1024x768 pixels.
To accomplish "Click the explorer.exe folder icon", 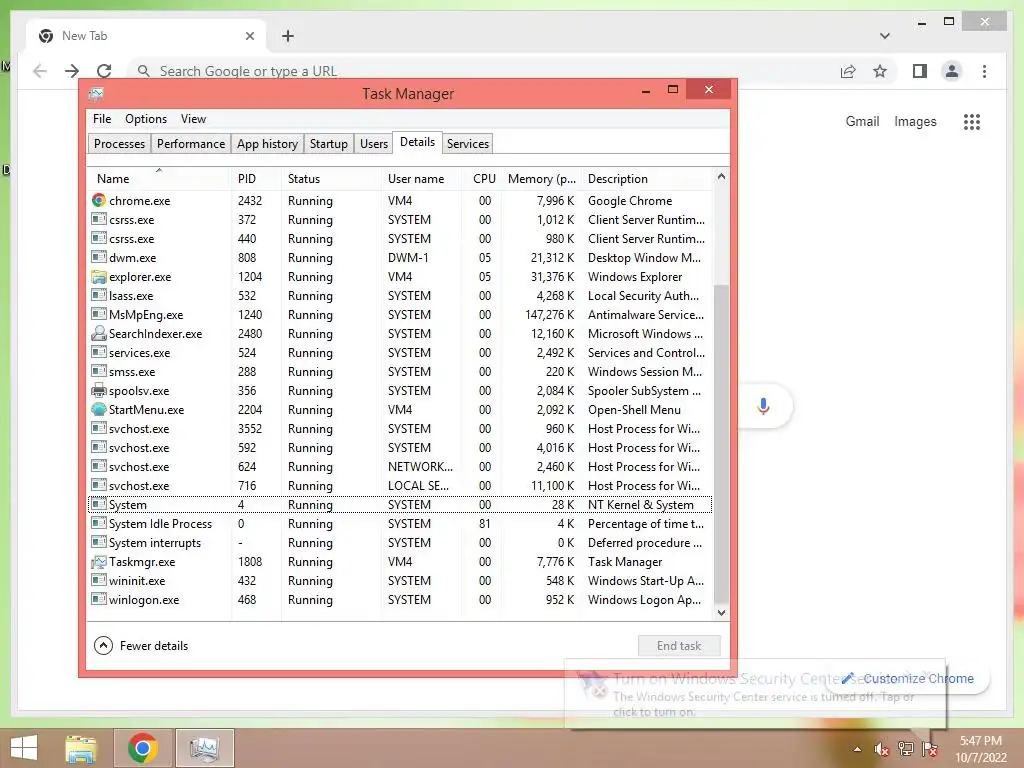I will (99, 276).
